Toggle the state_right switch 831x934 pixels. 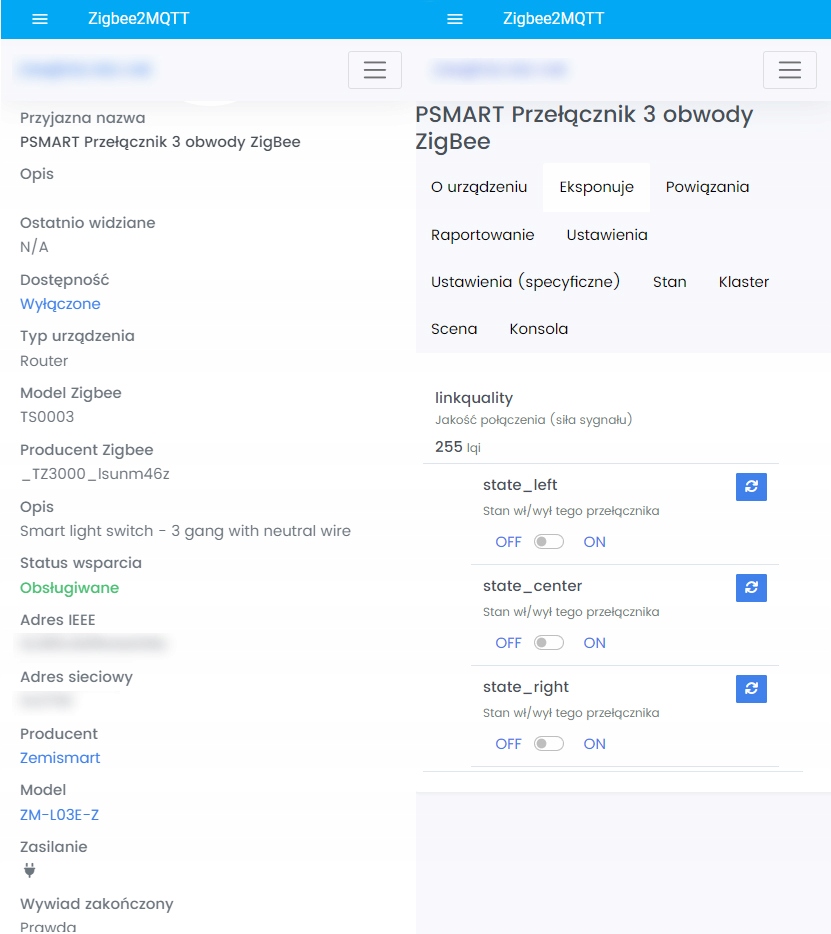[x=549, y=744]
